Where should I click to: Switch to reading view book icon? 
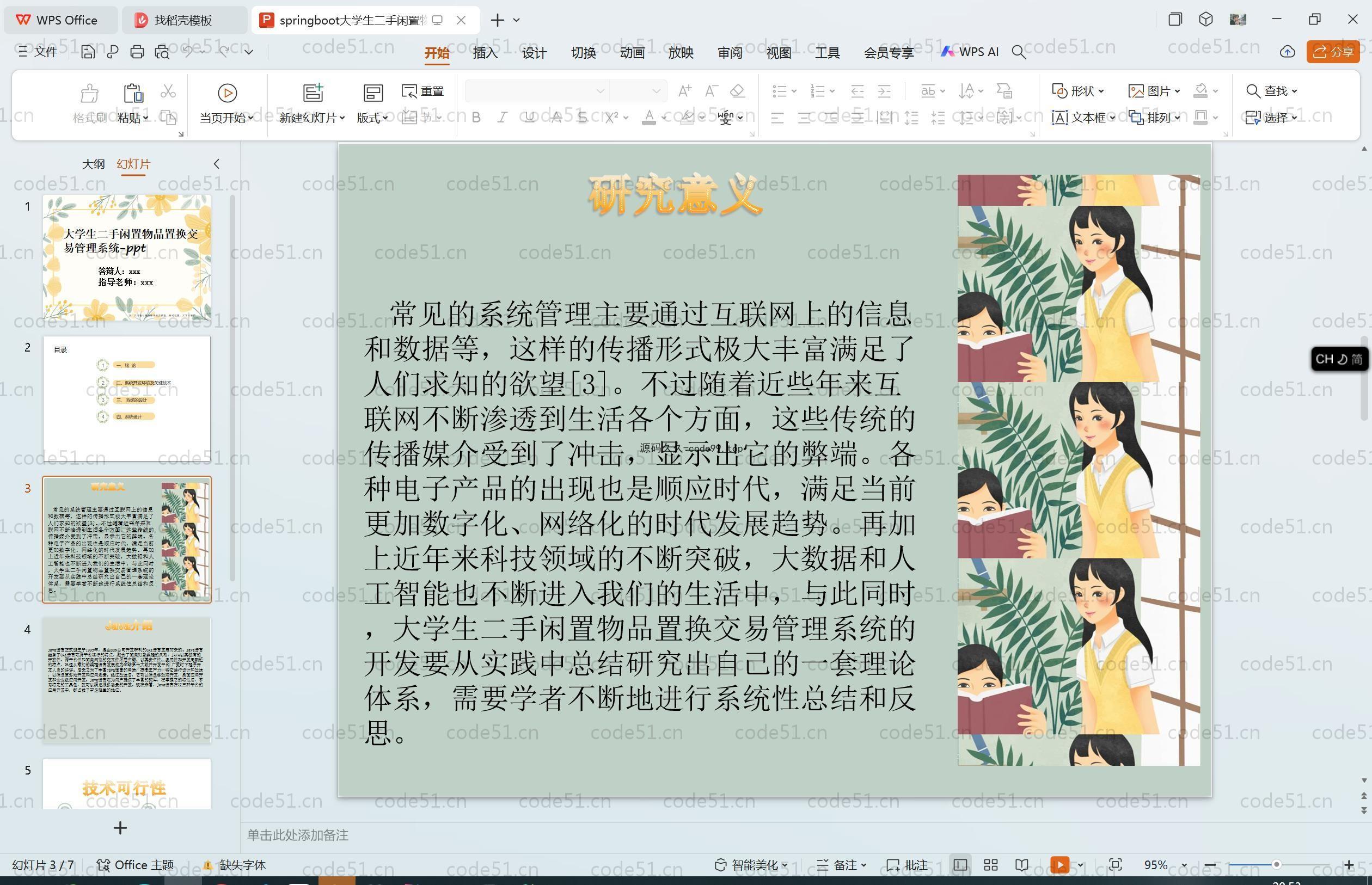[x=1021, y=865]
